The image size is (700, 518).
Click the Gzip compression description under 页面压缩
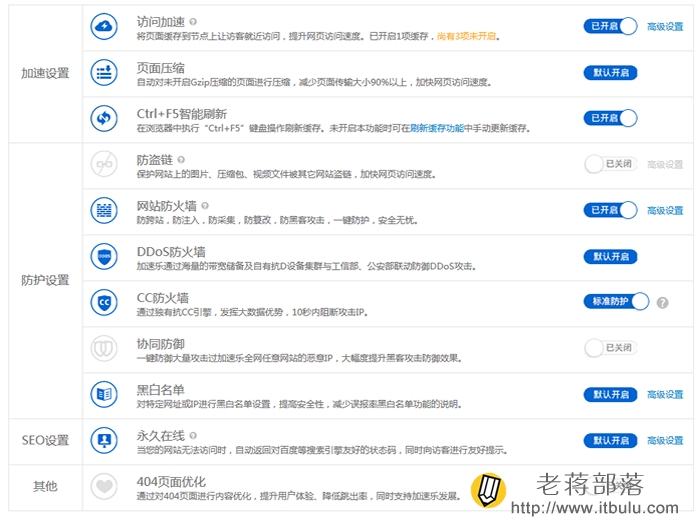314,83
